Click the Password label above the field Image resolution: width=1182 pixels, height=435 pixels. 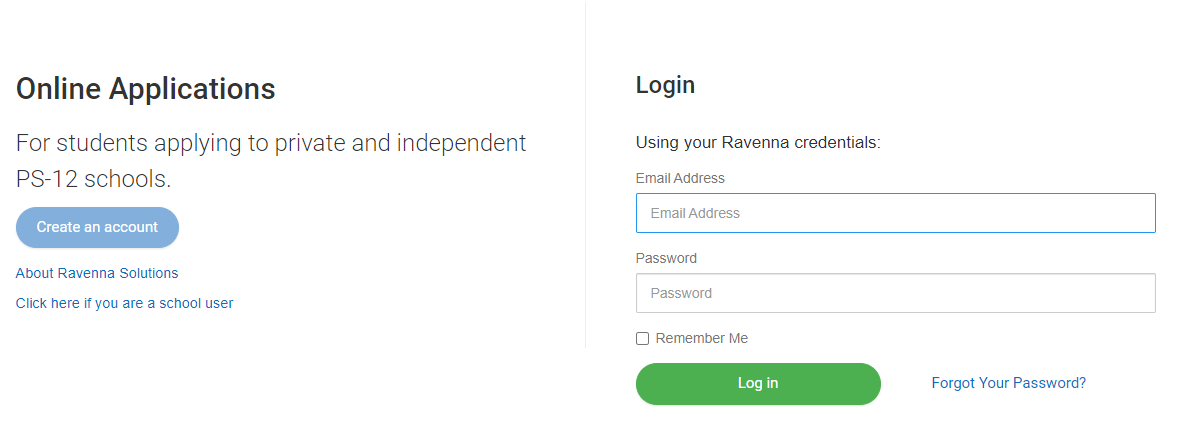666,258
